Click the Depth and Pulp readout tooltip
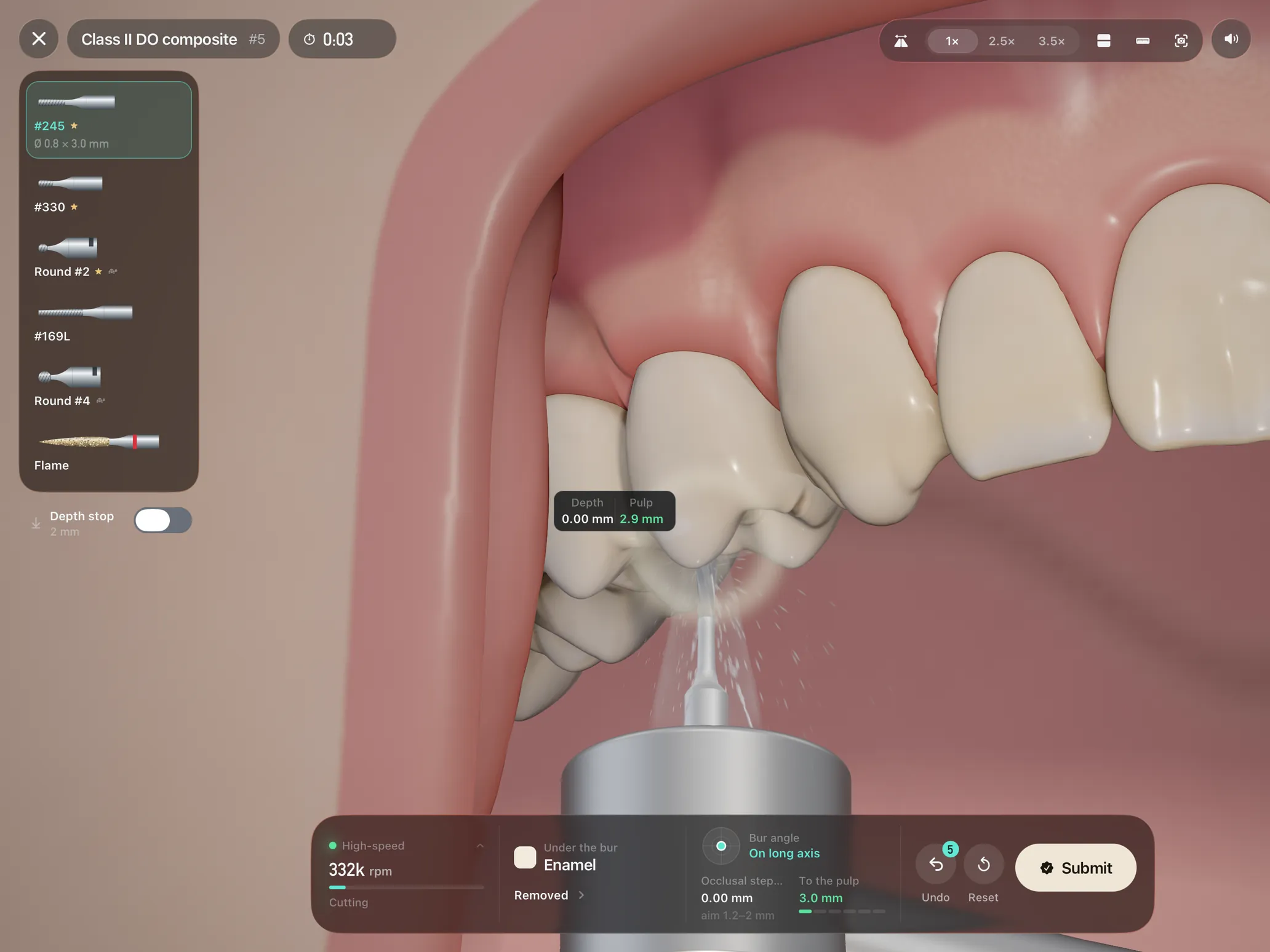This screenshot has height=952, width=1270. coord(614,510)
